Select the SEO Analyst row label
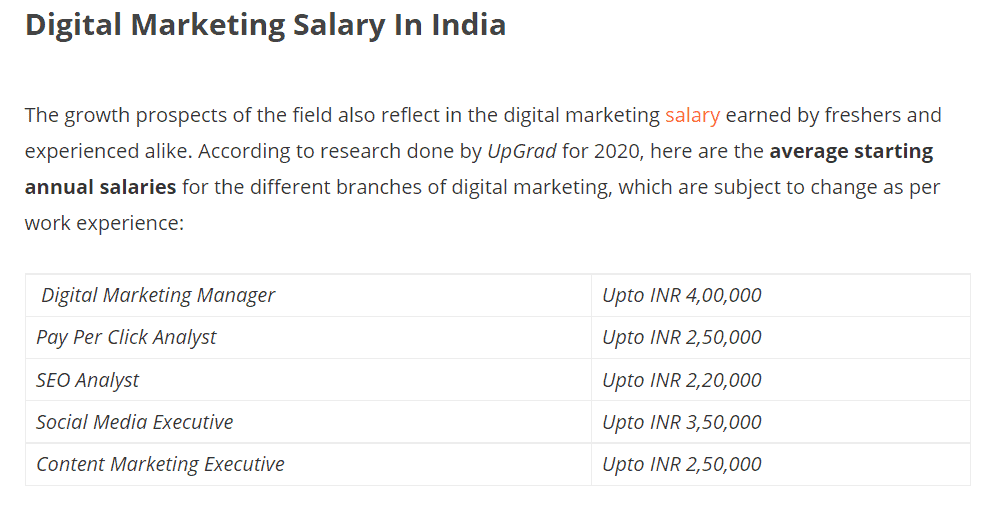This screenshot has height=529, width=1000. (87, 380)
